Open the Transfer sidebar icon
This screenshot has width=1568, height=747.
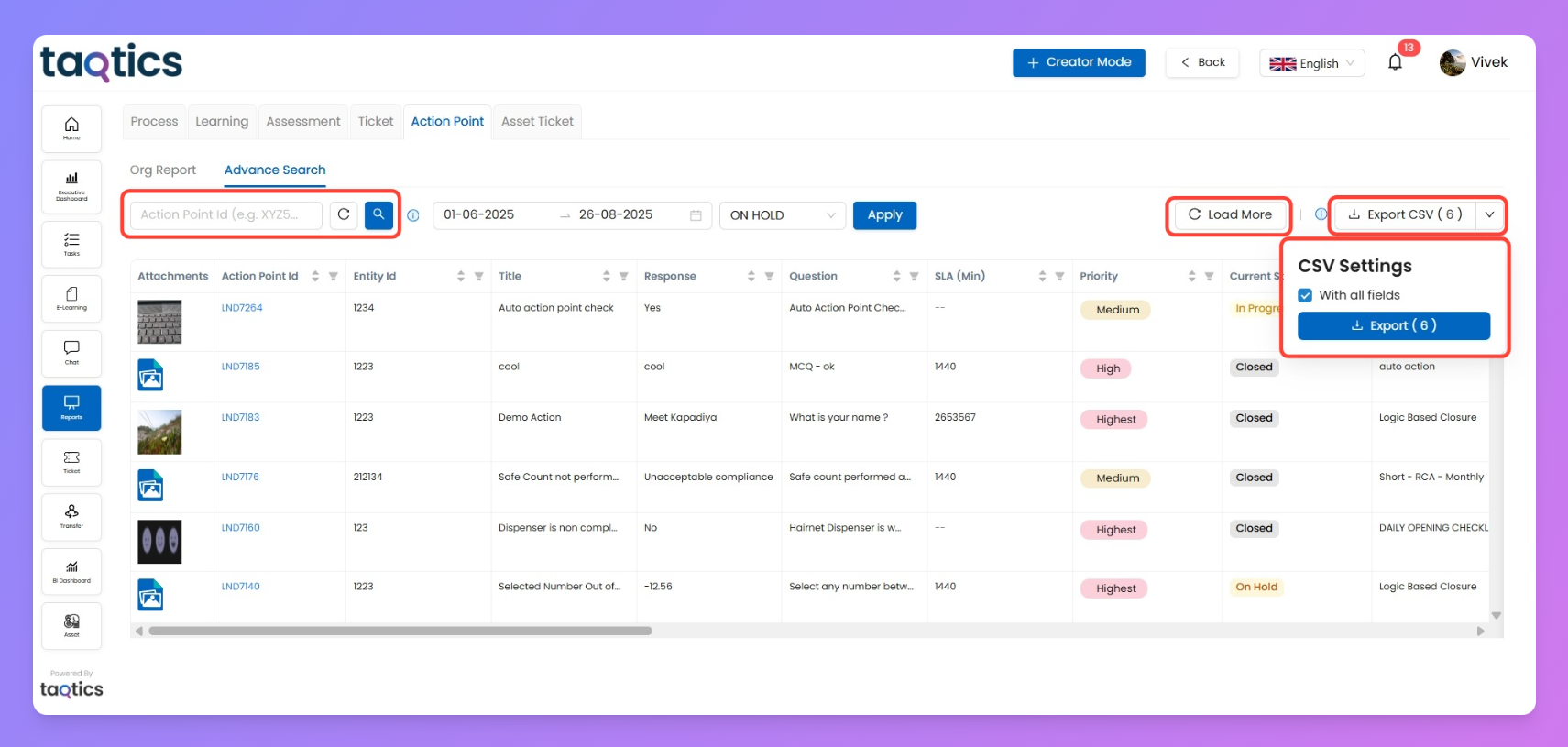(x=71, y=516)
